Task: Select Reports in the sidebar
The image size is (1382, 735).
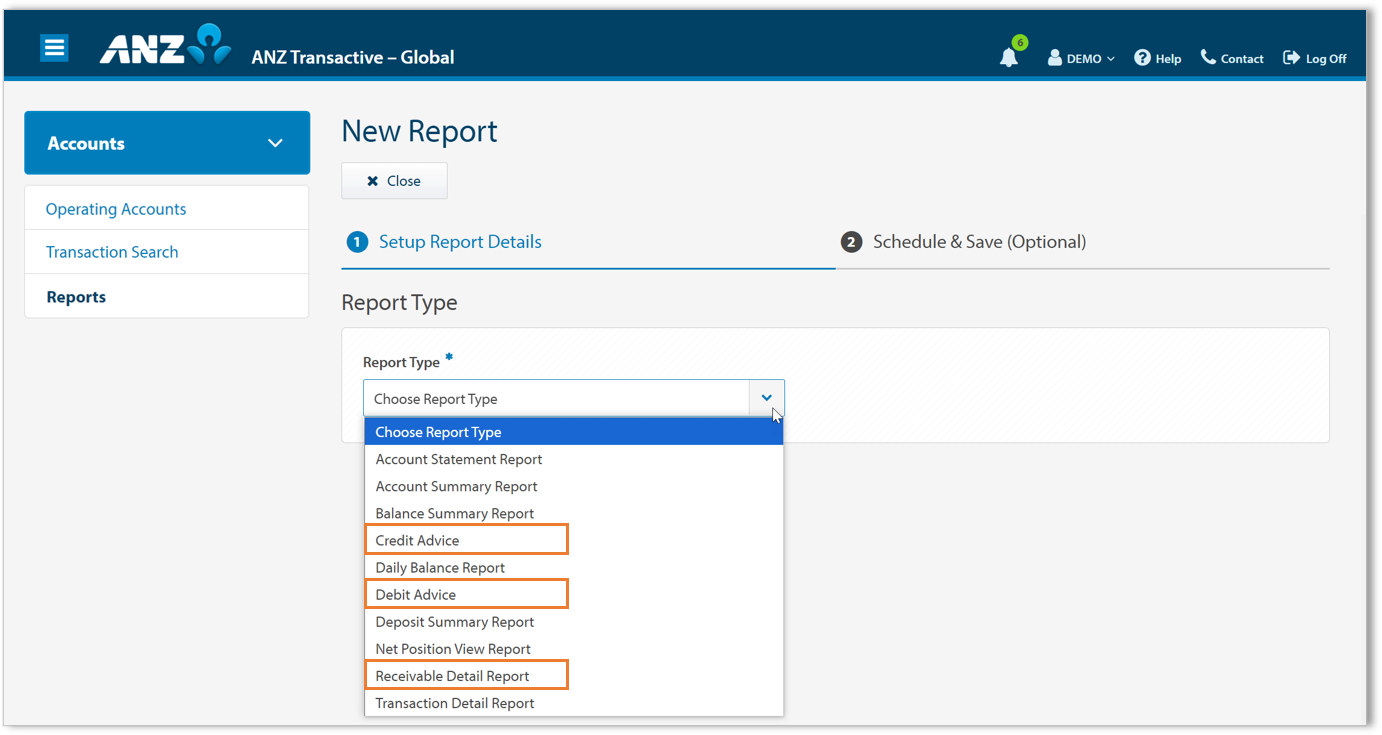Action: point(76,297)
